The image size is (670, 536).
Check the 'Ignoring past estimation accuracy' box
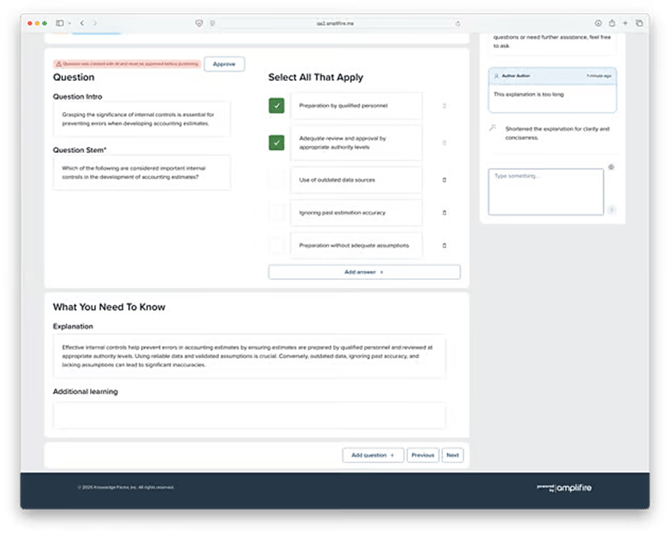click(x=276, y=213)
